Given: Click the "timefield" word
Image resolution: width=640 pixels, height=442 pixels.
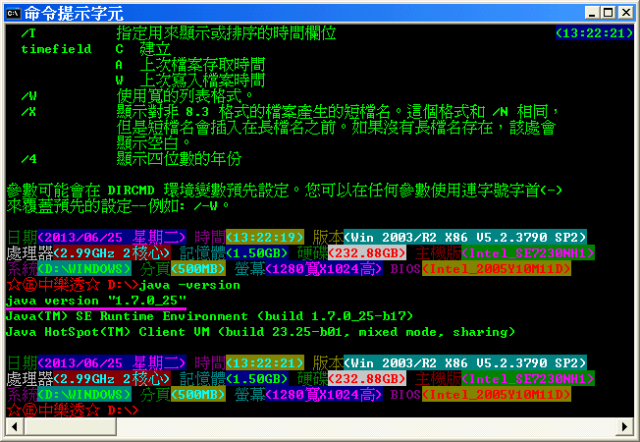Looking at the screenshot, I should [x=56, y=49].
